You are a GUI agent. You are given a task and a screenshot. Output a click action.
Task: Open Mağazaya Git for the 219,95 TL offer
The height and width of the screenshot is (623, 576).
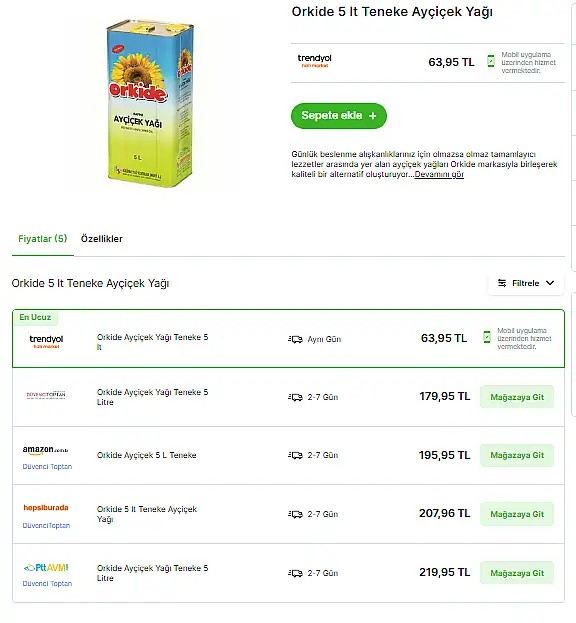click(517, 573)
